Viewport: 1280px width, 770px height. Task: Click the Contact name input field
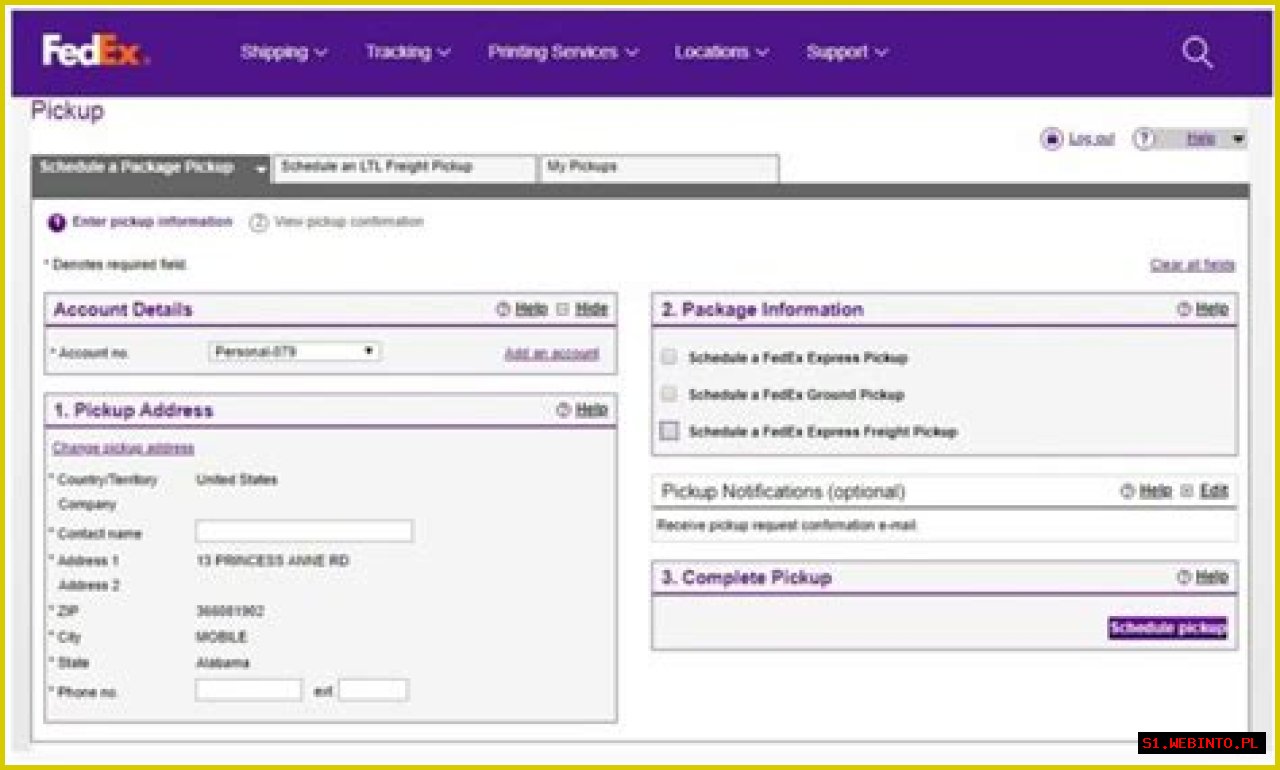[x=304, y=531]
